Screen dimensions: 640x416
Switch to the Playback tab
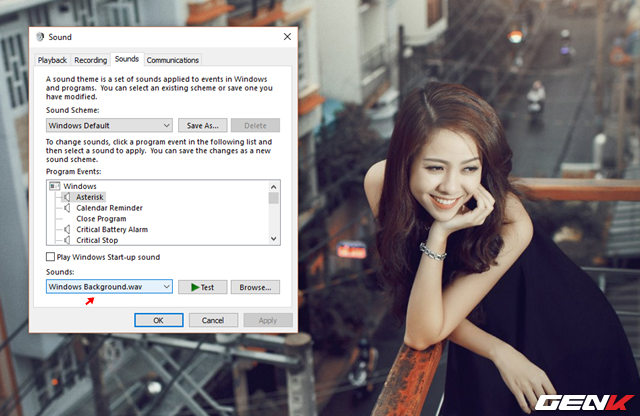[x=52, y=60]
